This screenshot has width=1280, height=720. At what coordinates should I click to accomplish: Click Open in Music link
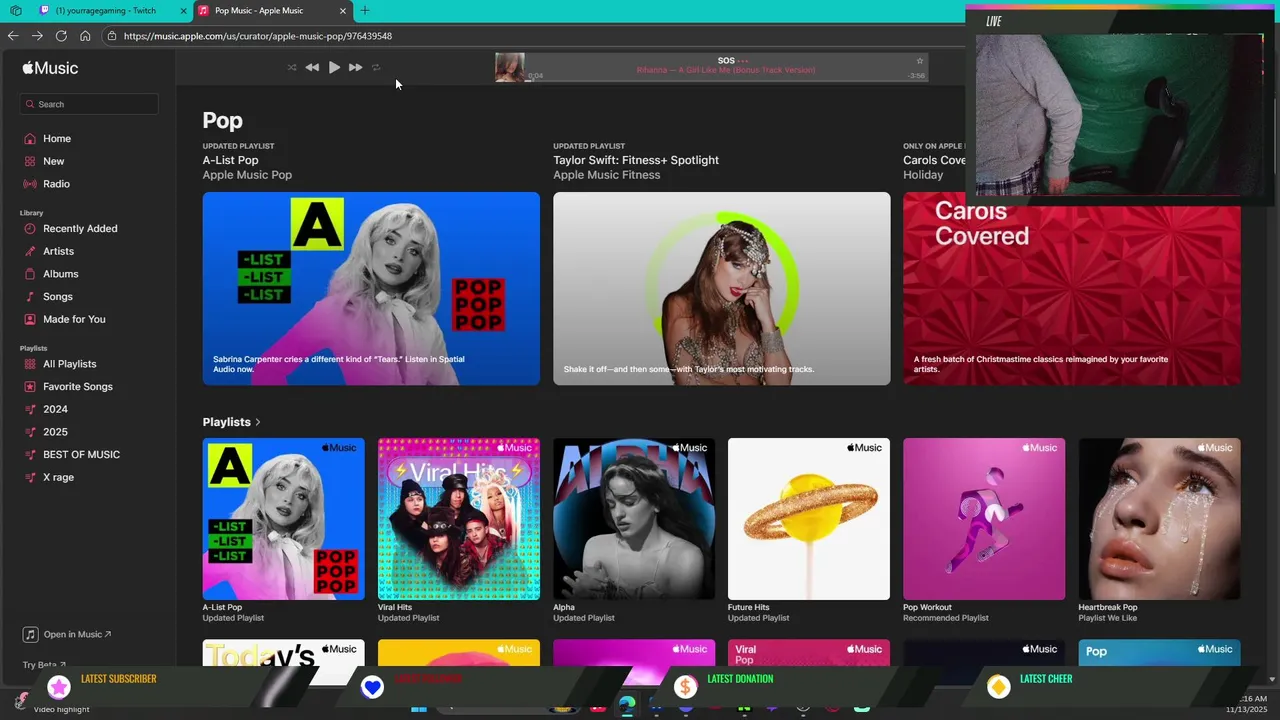tap(67, 634)
